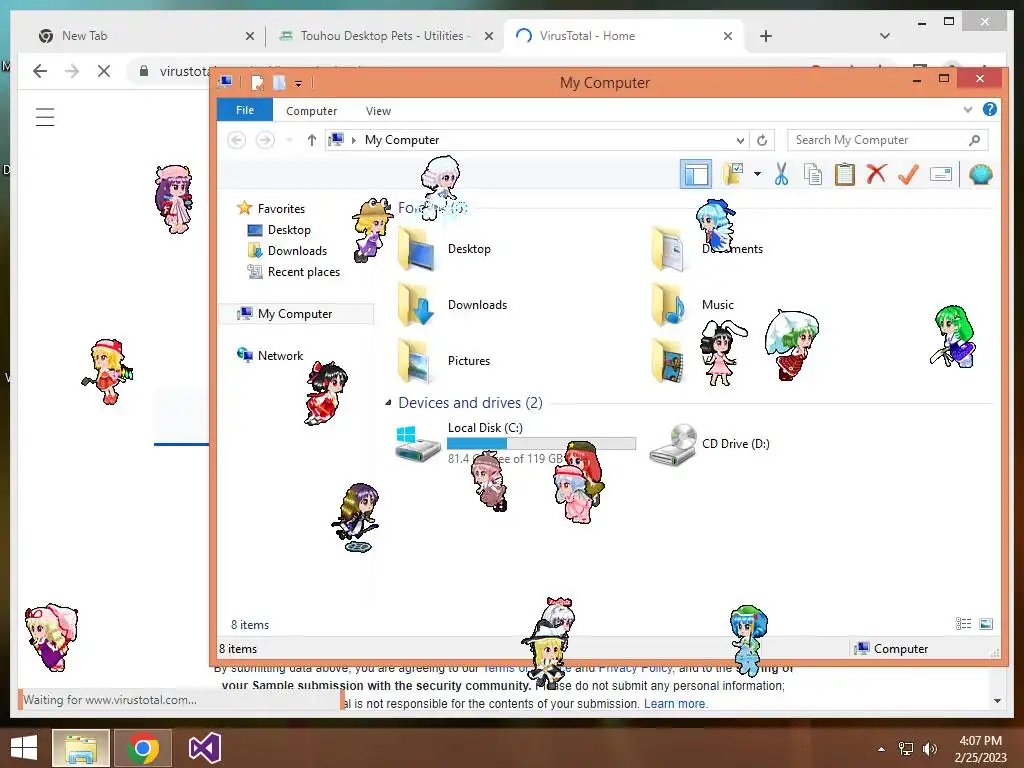
Task: Select CD Drive (D:)
Action: point(710,443)
